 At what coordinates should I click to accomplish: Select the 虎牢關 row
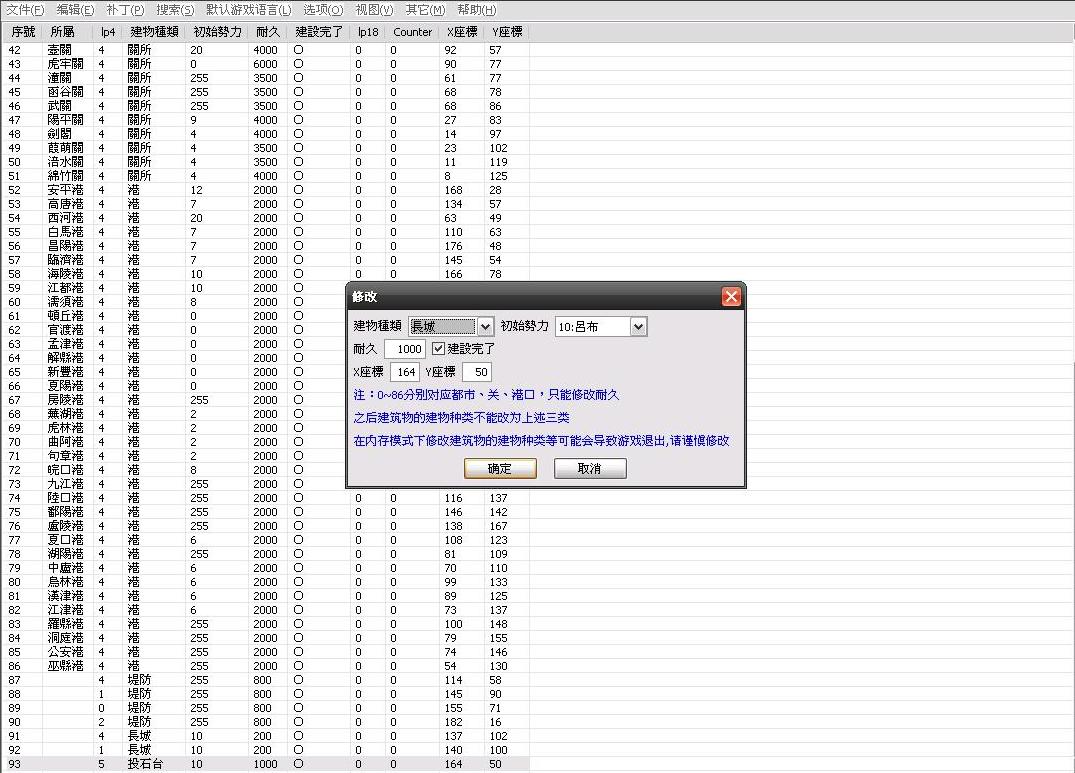(x=266, y=64)
